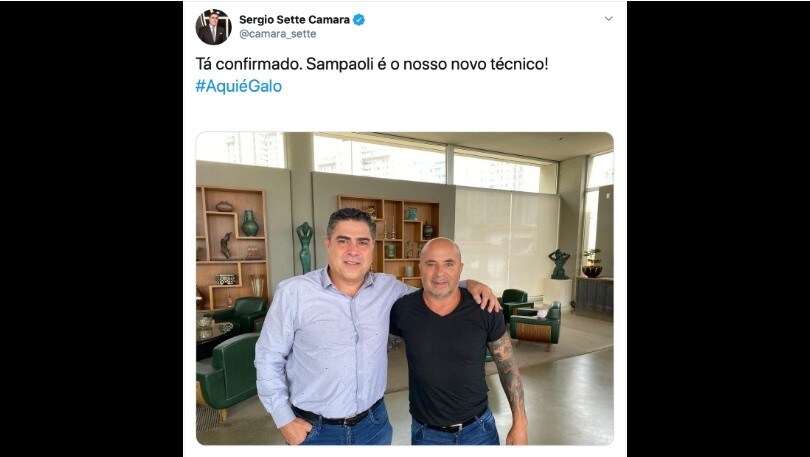Select the Sergio Sette Camara display name

(x=294, y=20)
